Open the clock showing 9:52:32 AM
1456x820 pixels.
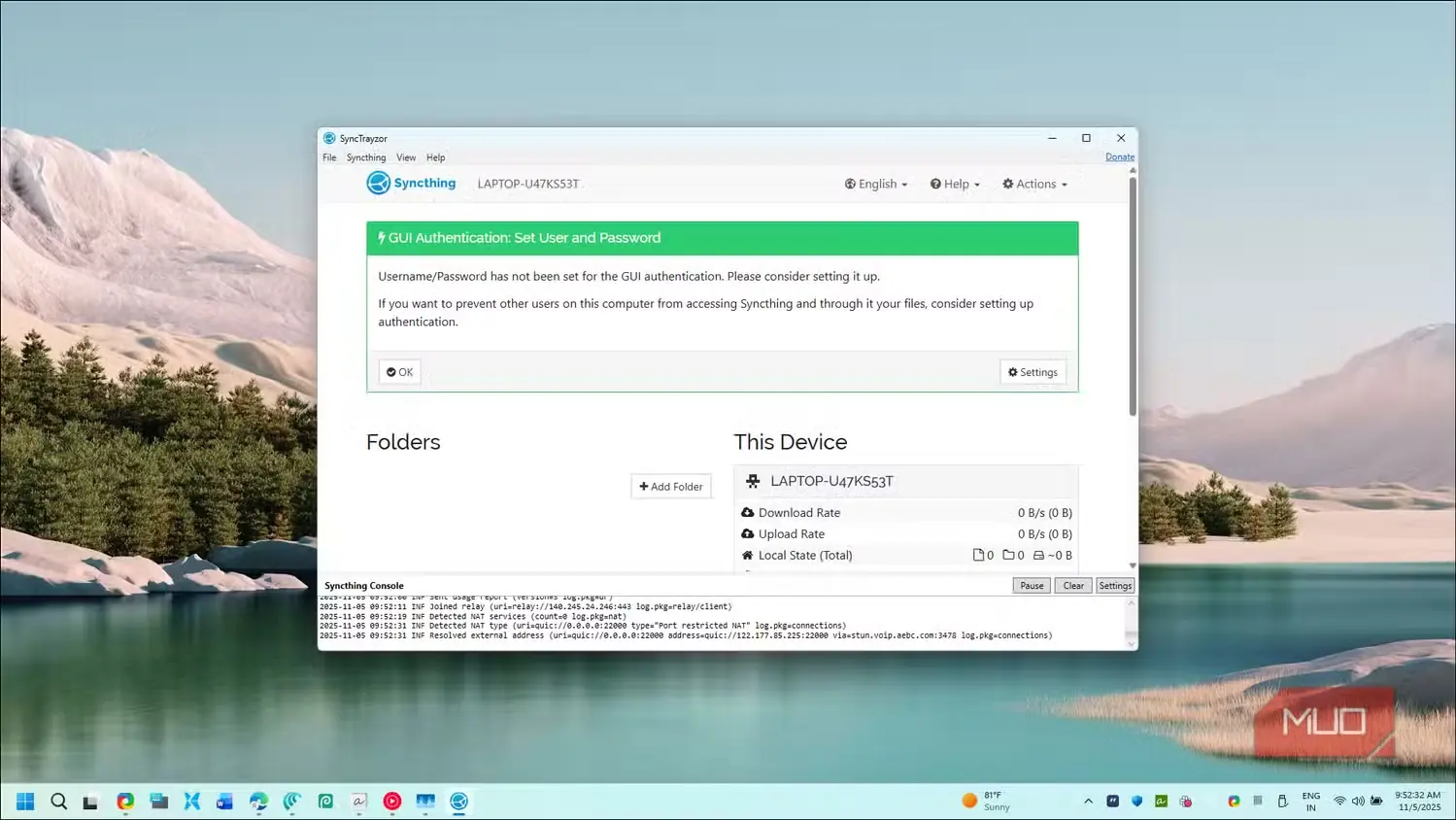[1418, 801]
